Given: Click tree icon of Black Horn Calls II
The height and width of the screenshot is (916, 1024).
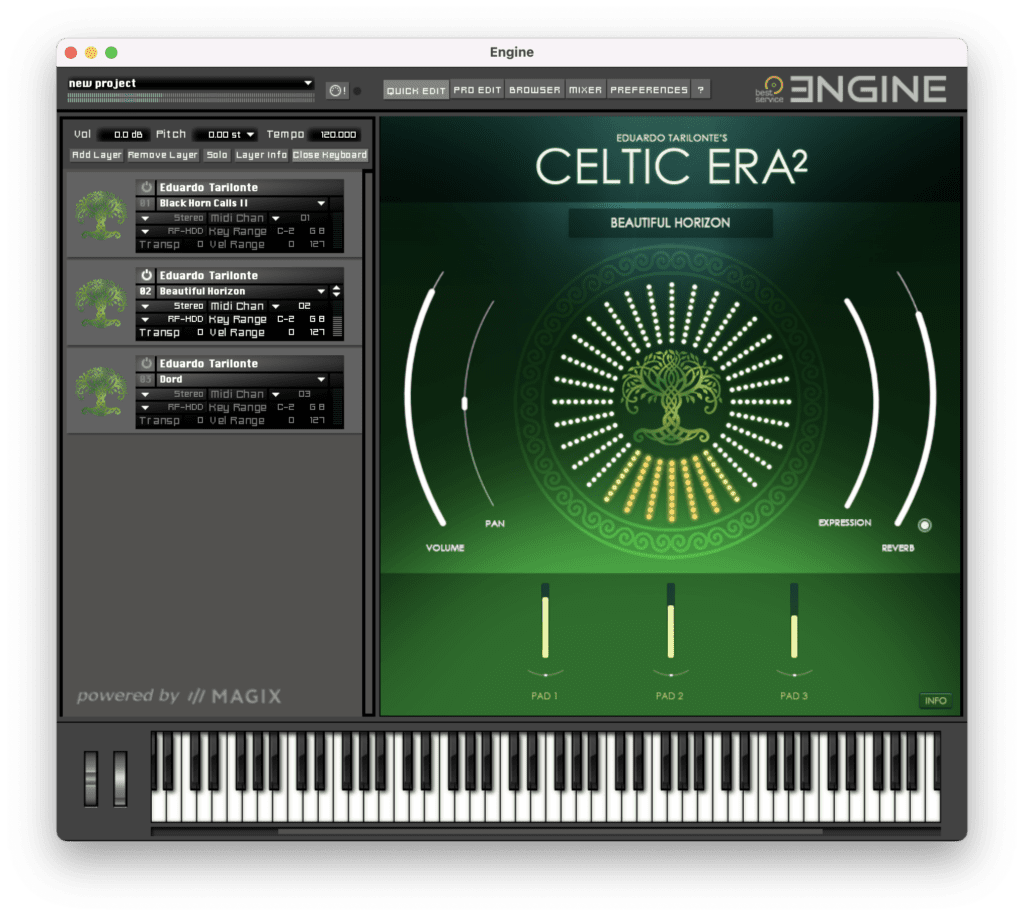Looking at the screenshot, I should point(101,214).
